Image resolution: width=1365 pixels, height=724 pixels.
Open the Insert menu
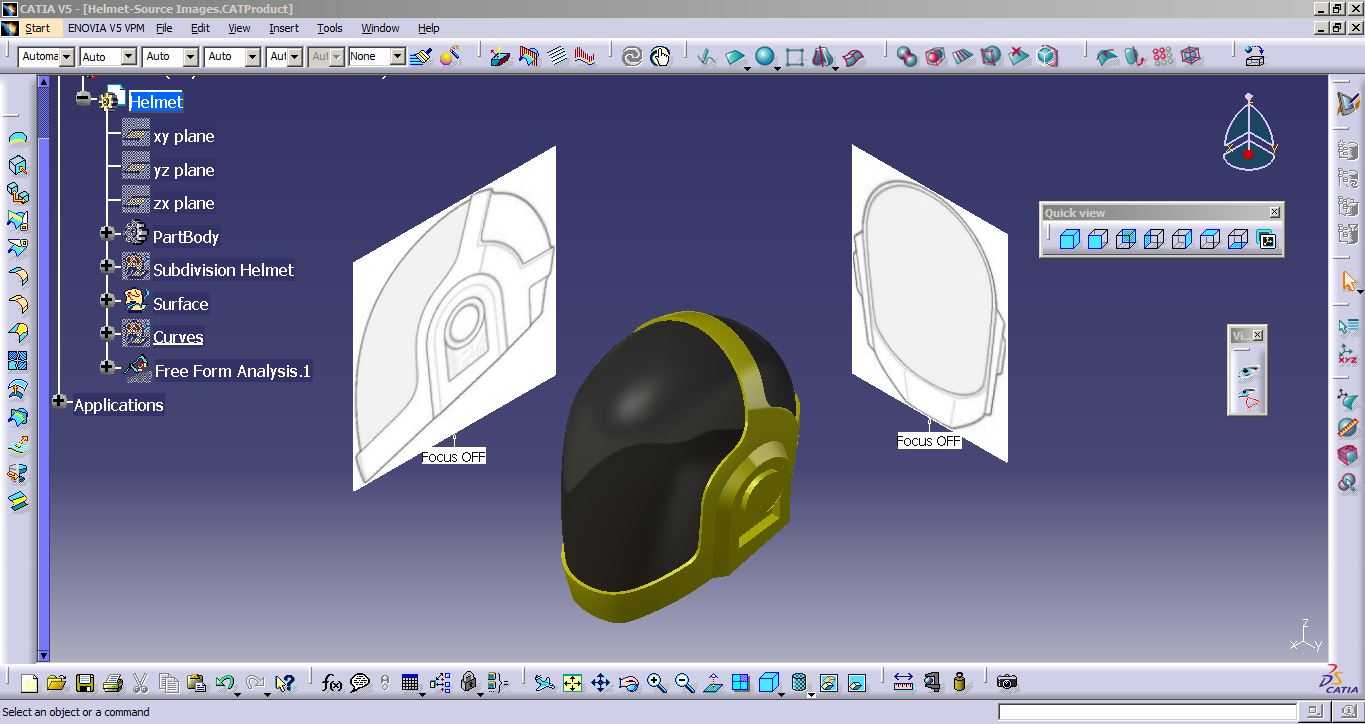tap(284, 28)
